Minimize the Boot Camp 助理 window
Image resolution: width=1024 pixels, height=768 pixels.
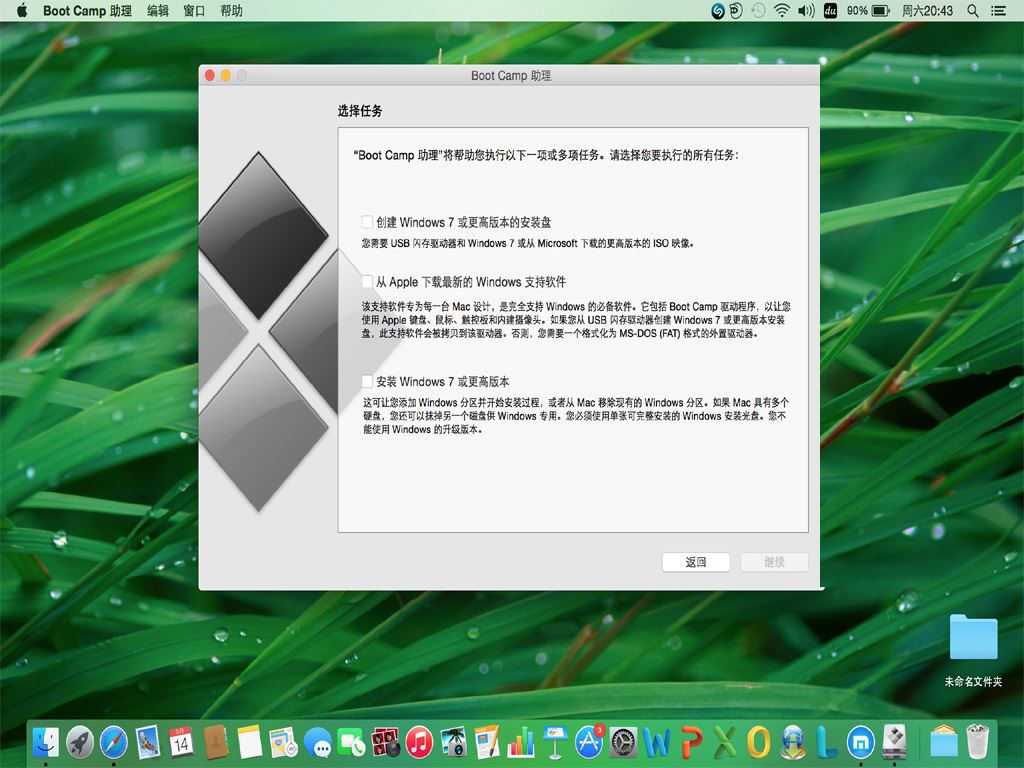point(225,76)
